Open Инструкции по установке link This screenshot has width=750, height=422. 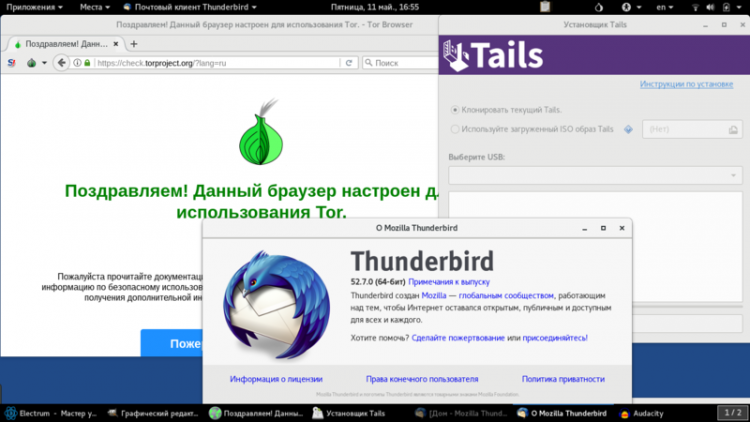[x=686, y=84]
